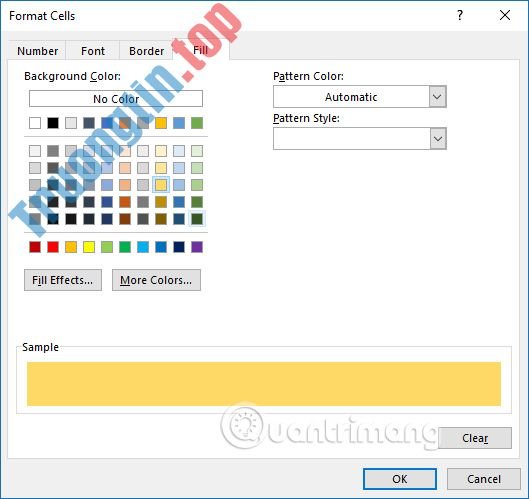Screen dimensions: 529x499
Task: Open the Fill Effects dialog
Action: 63,280
